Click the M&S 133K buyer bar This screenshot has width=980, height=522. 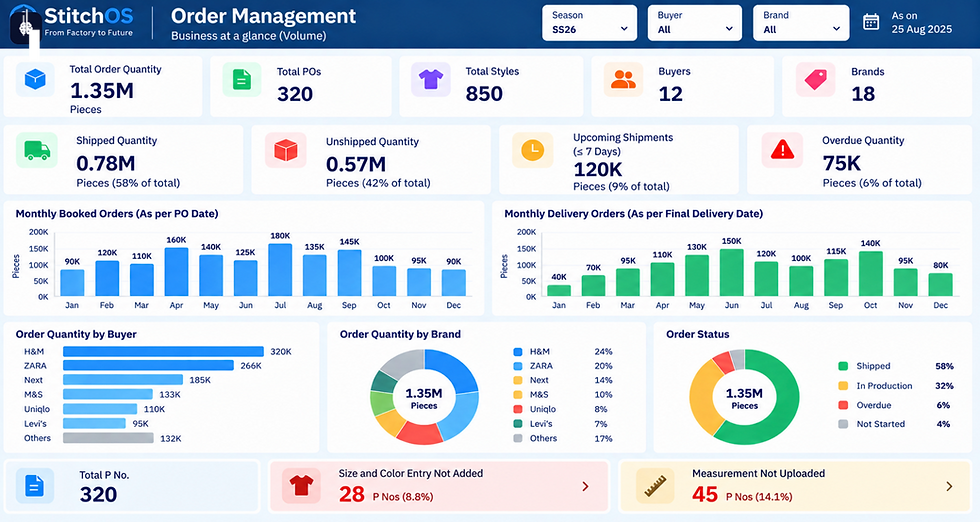[108, 394]
